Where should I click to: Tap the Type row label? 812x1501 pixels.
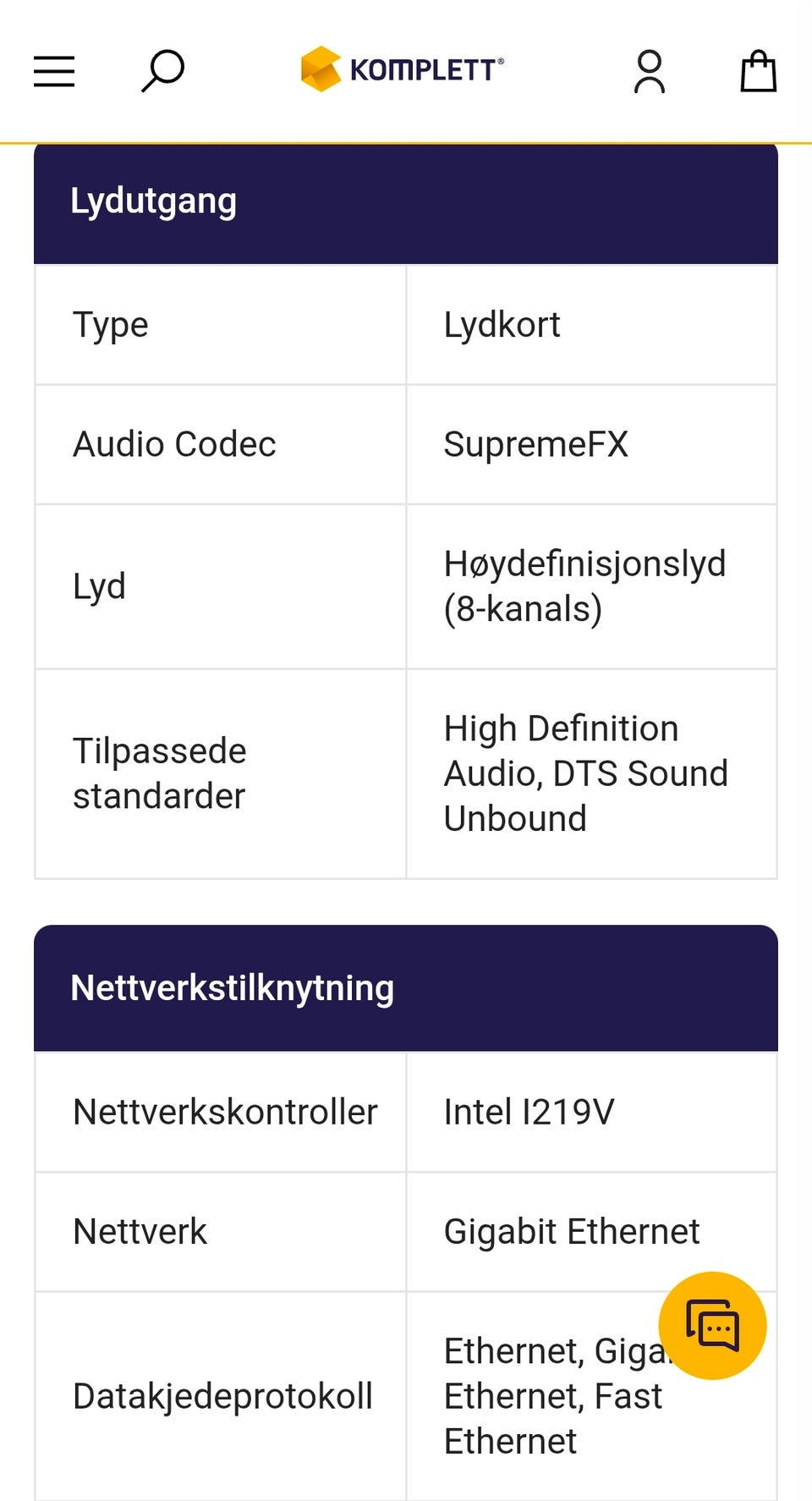tap(111, 326)
